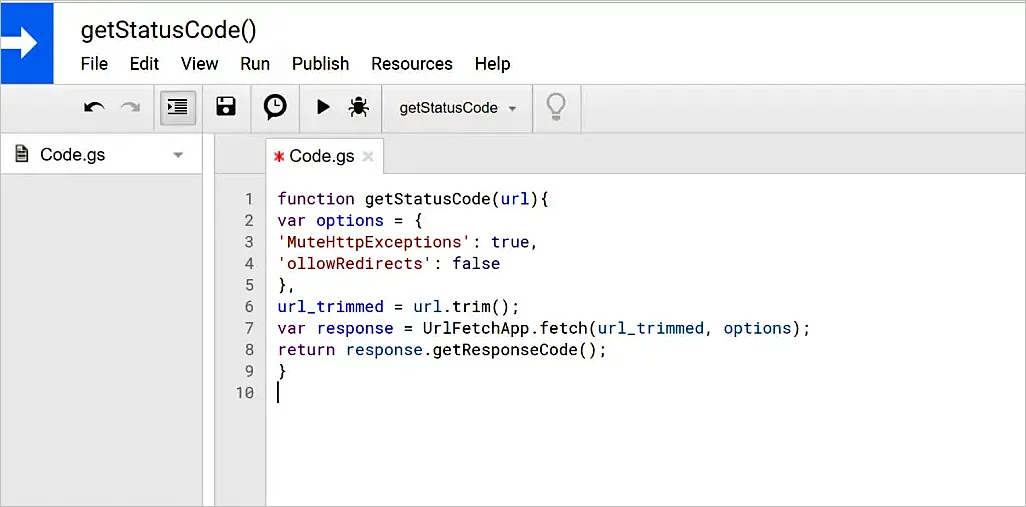The width and height of the screenshot is (1026, 507).
Task: Click url.trim() in line 6
Action: pos(461,307)
